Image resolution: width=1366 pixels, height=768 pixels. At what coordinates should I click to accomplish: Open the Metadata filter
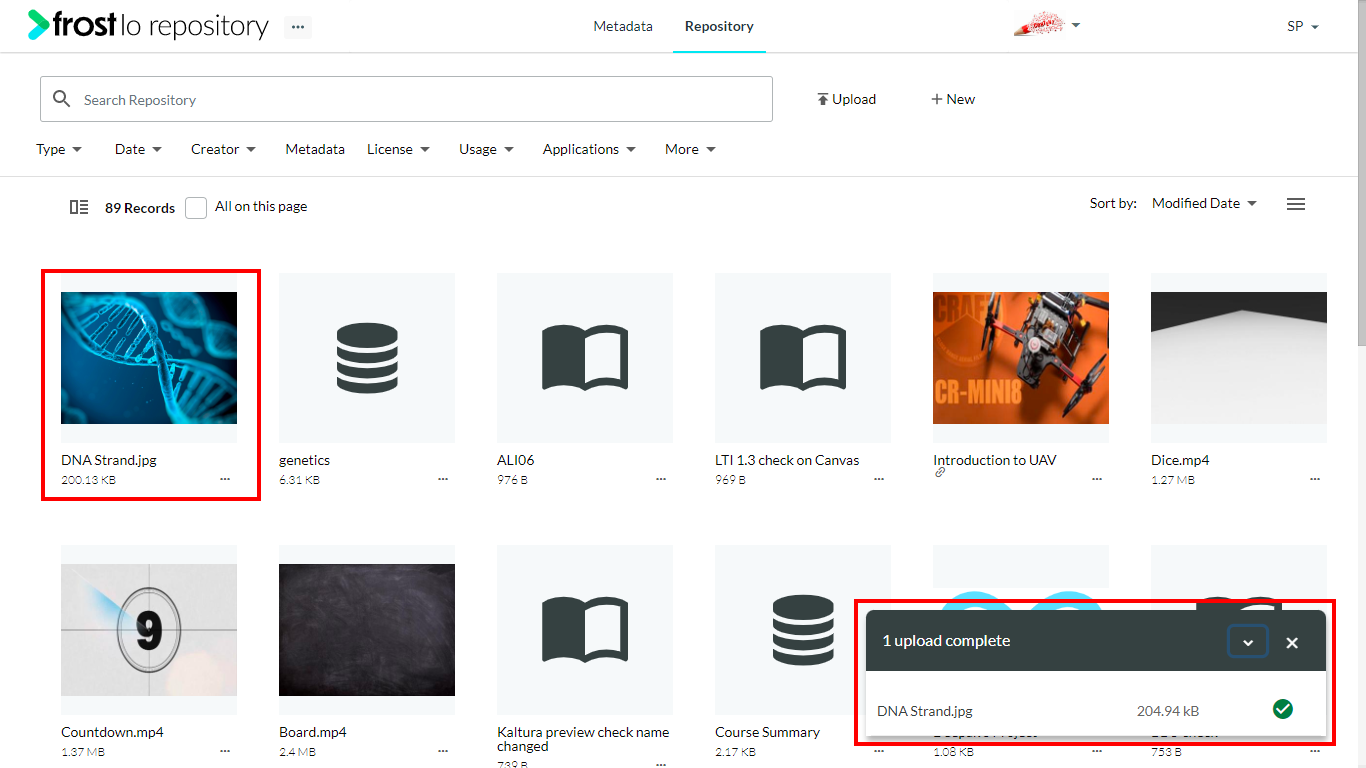315,149
